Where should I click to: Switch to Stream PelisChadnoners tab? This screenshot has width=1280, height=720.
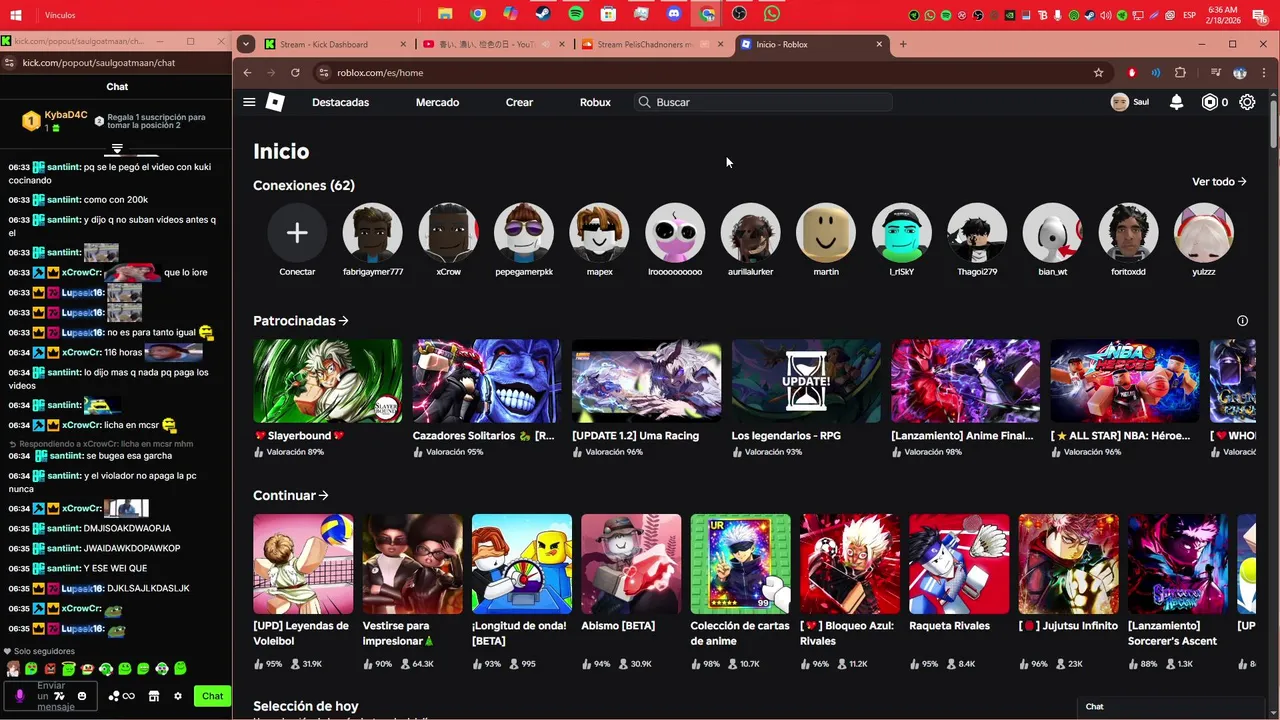click(x=652, y=44)
